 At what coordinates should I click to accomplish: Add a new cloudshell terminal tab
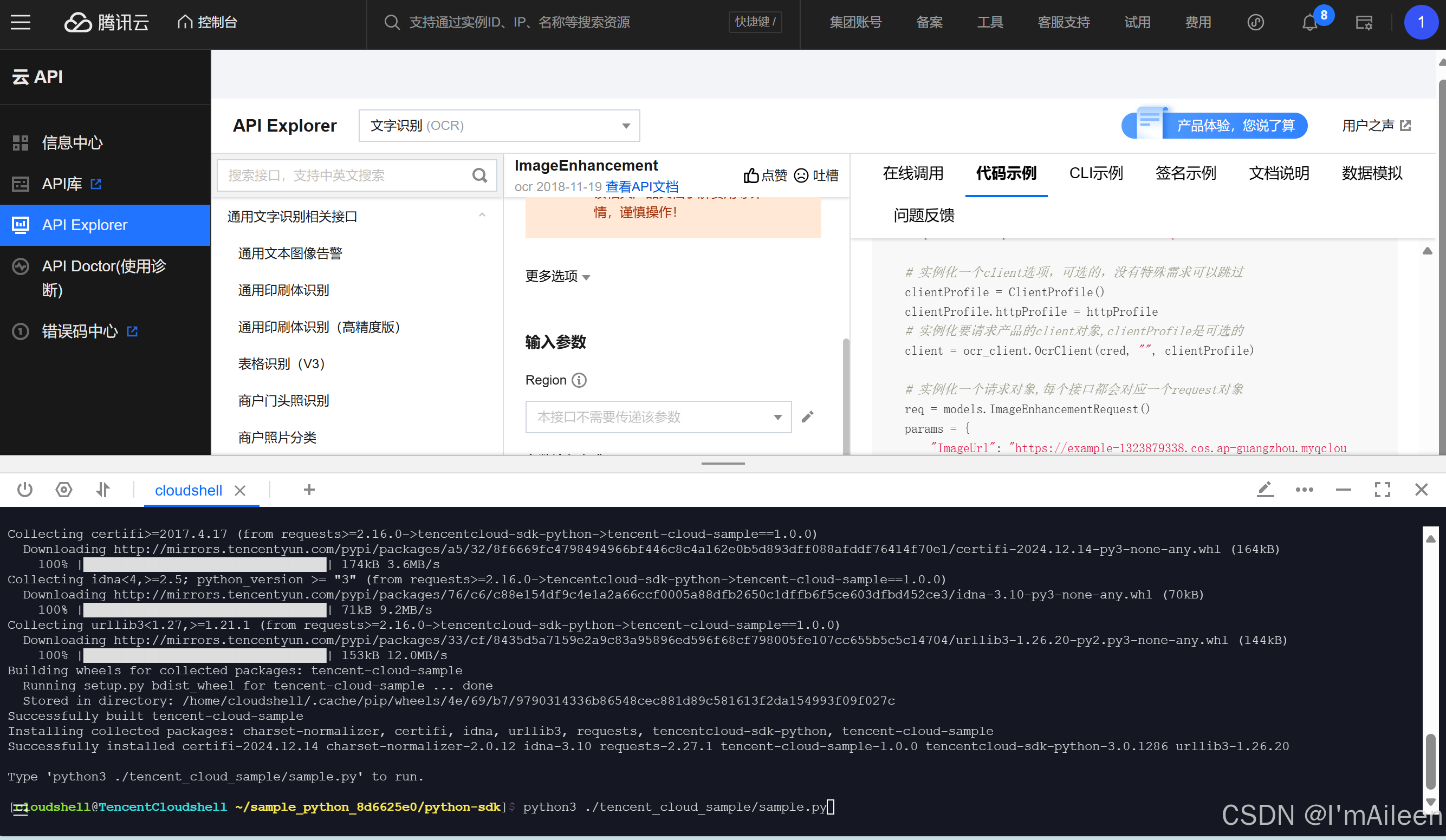point(309,490)
